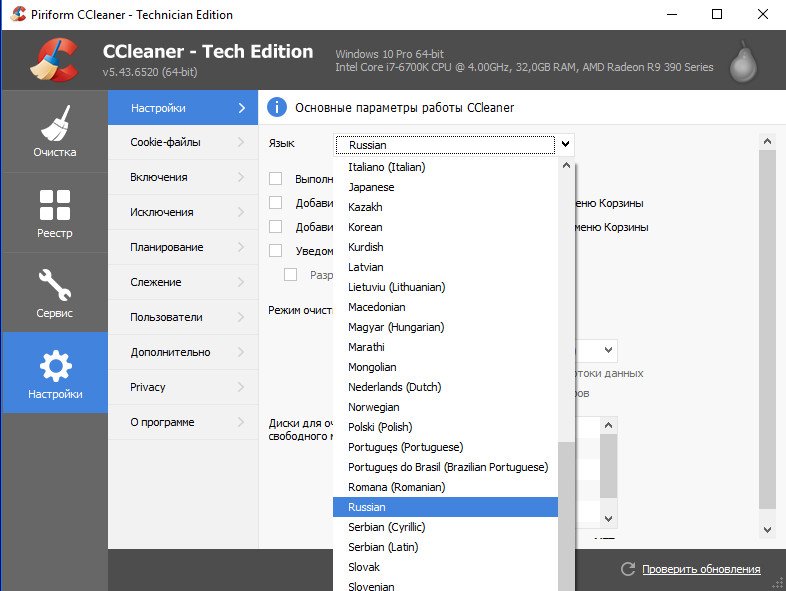Select Marathi from the language list
The image size is (786, 591).
[445, 347]
